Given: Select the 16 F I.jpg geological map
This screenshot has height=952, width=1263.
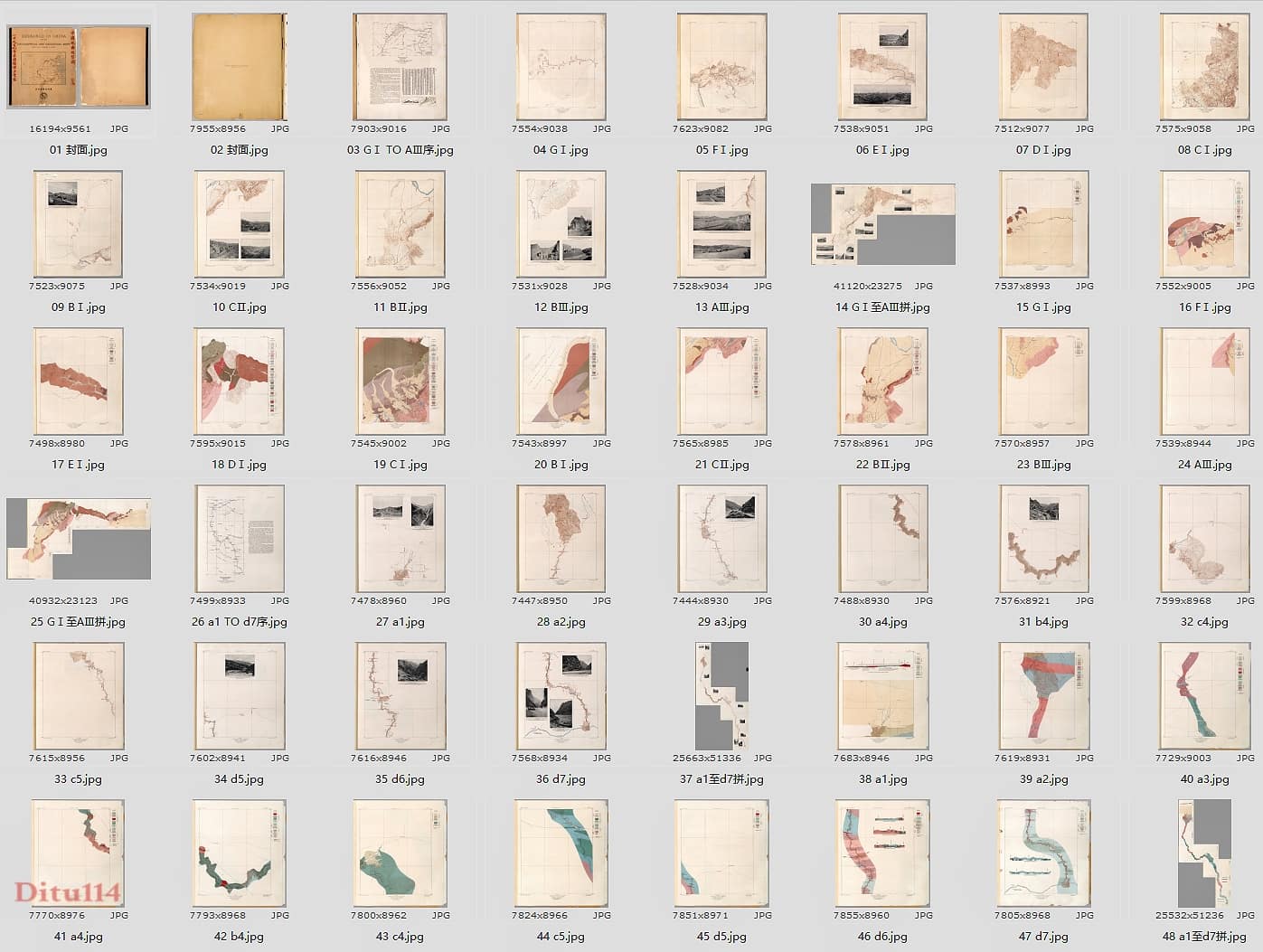Looking at the screenshot, I should pos(1204,224).
